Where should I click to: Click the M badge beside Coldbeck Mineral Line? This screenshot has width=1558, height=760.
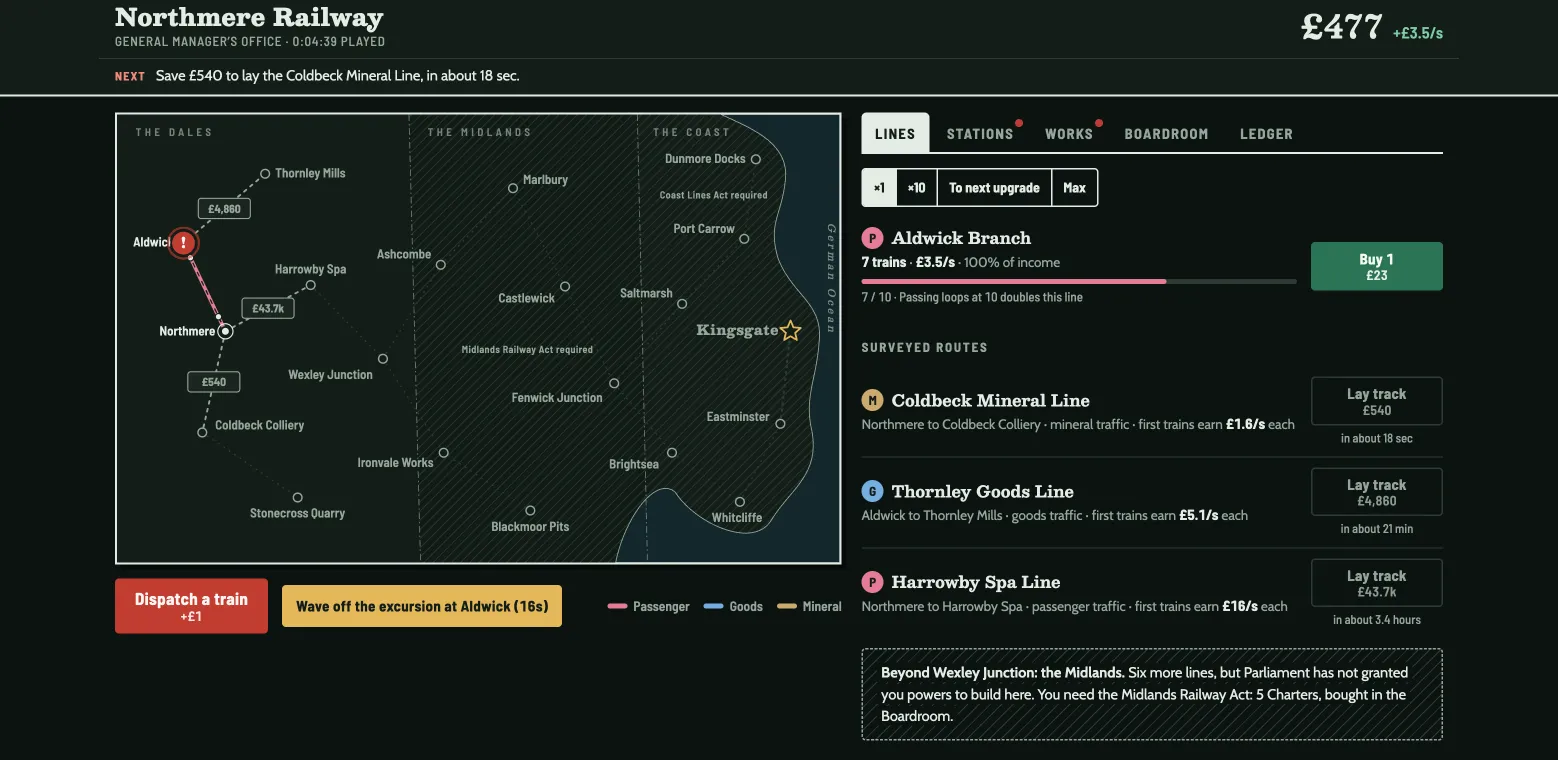tap(873, 400)
